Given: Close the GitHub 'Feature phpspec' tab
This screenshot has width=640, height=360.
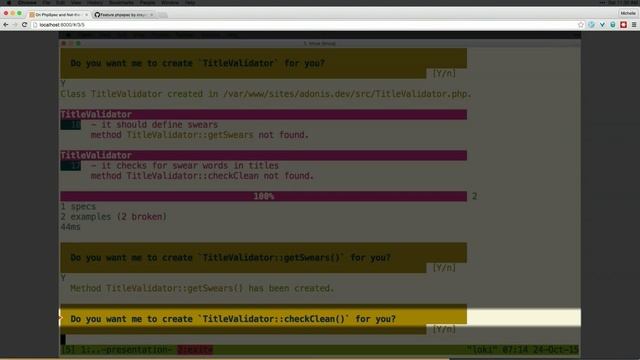Looking at the screenshot, I should pyautogui.click(x=151, y=15).
